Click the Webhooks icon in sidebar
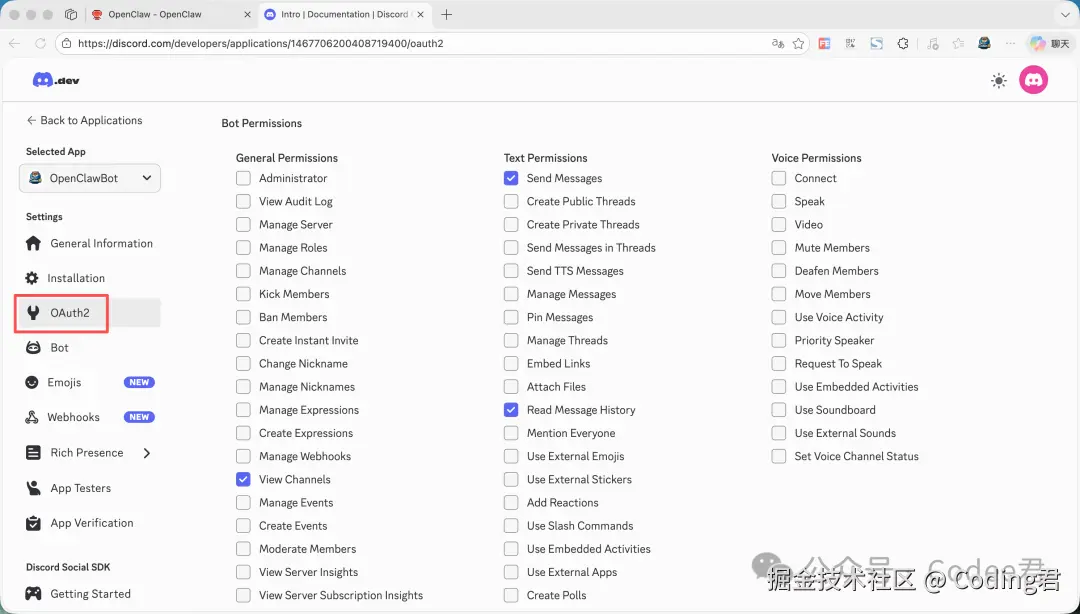Image resolution: width=1080 pixels, height=614 pixels. click(x=32, y=417)
